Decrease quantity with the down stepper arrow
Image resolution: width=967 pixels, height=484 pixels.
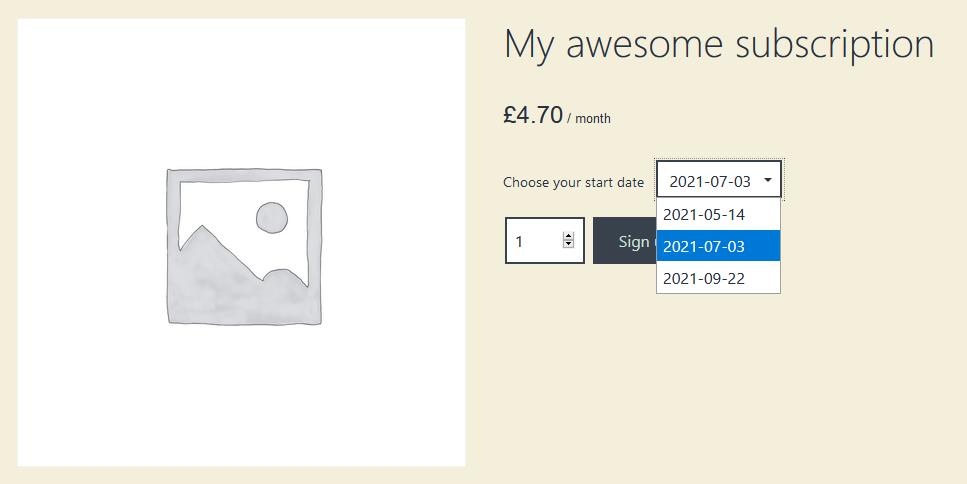(569, 244)
